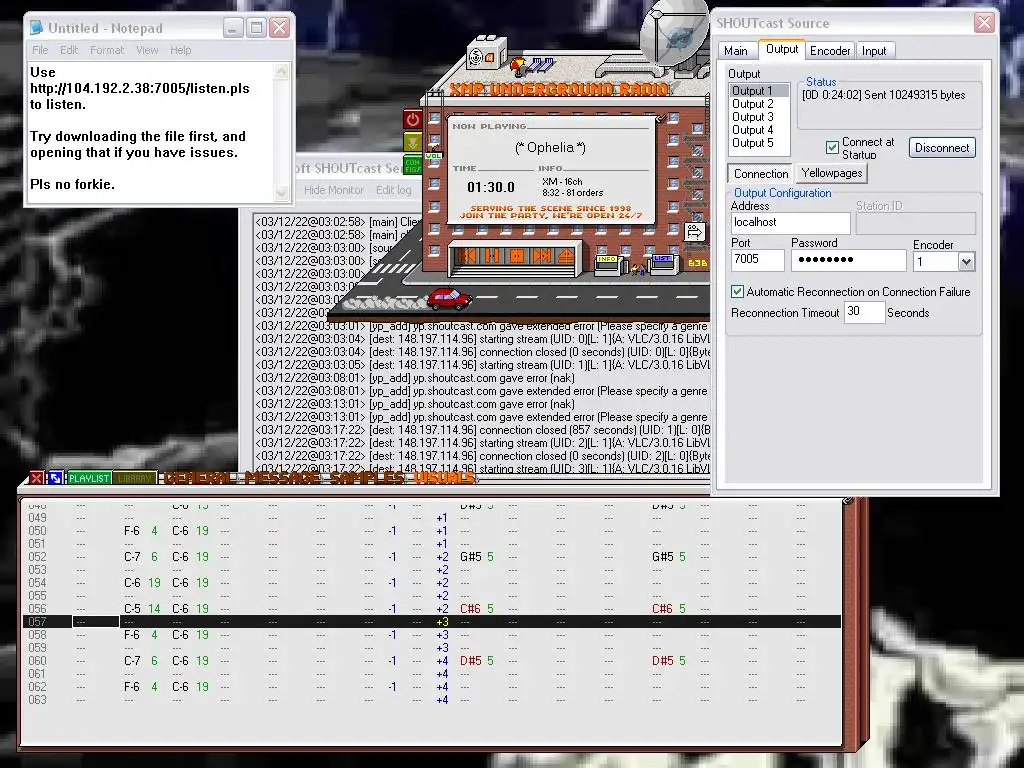The image size is (1024, 768).
Task: Open the blue LIST booth
Action: coord(662,263)
